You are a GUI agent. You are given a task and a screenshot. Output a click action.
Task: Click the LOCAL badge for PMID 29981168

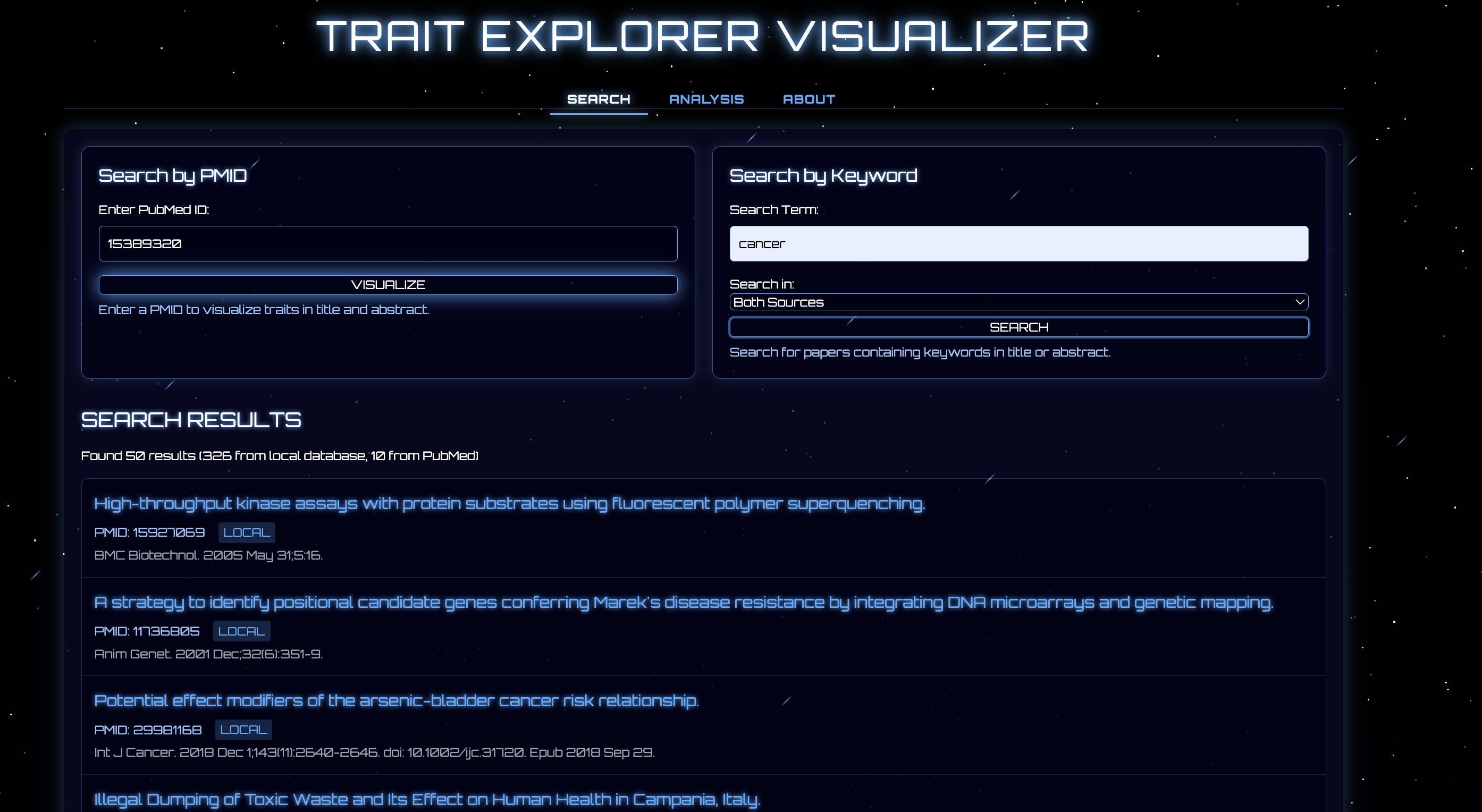tap(243, 730)
